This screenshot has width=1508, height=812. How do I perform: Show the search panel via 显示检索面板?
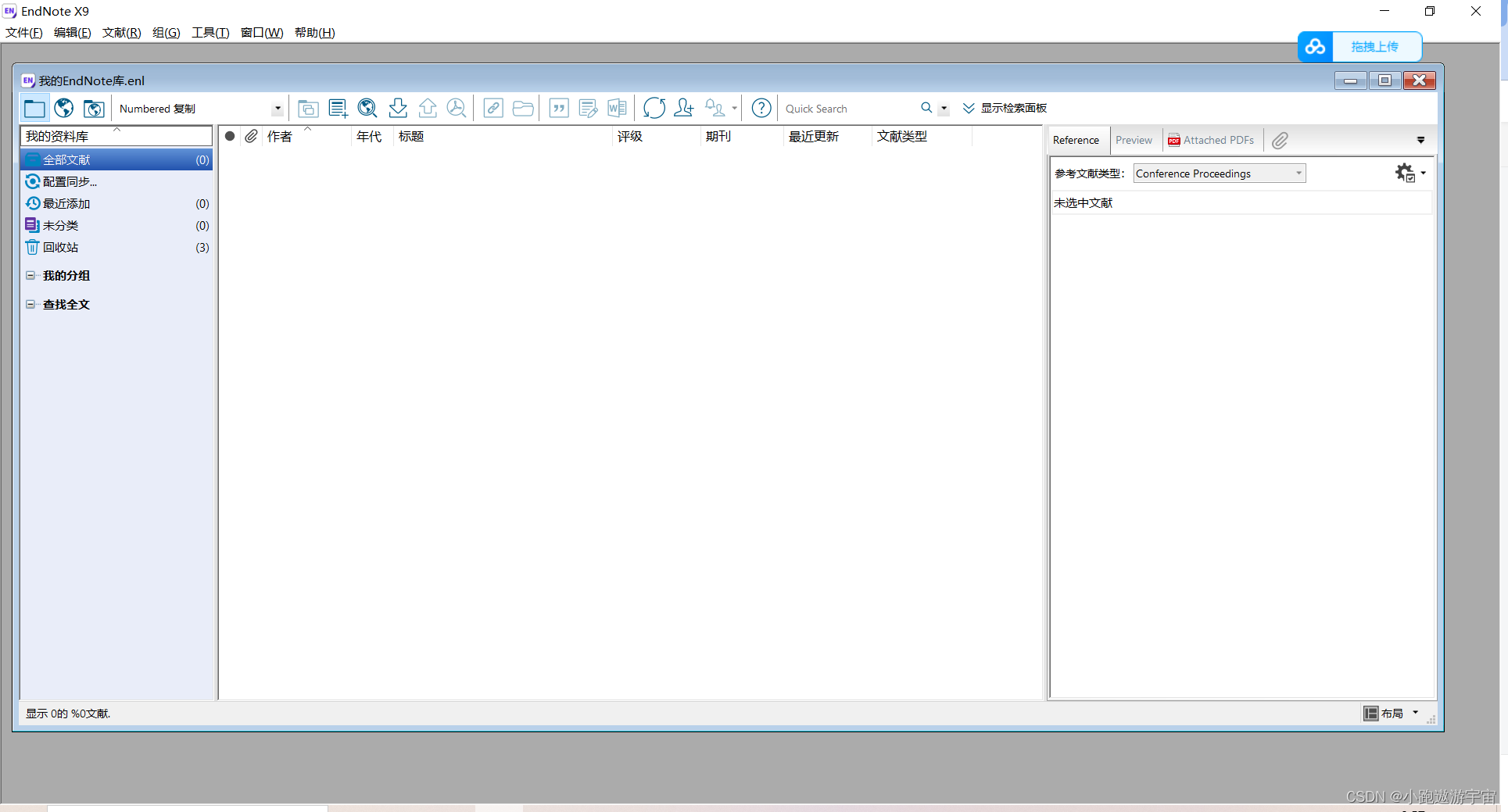point(1005,108)
